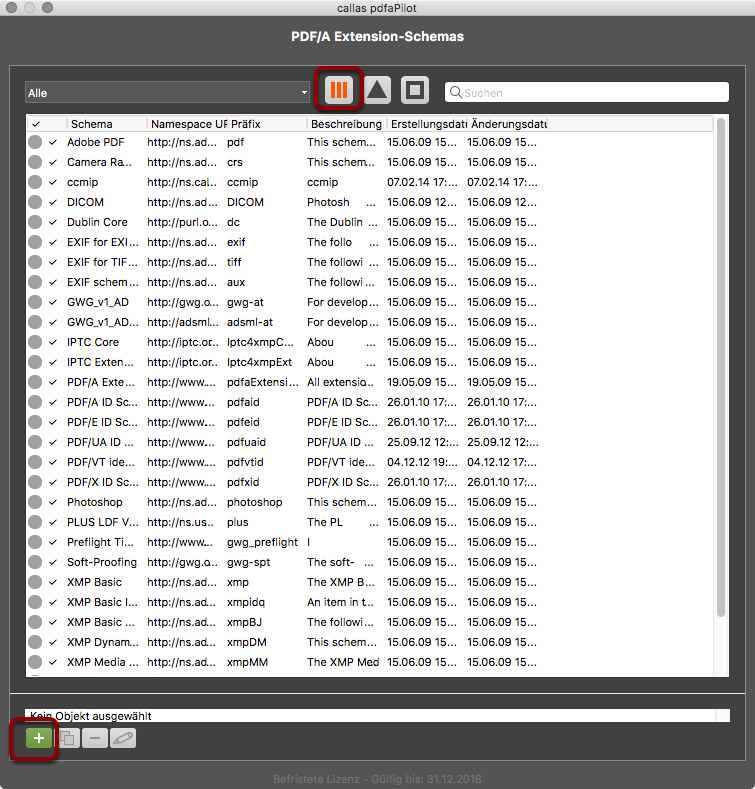
Task: Select the PDF/E ID Sc... schema row
Action: 369,422
